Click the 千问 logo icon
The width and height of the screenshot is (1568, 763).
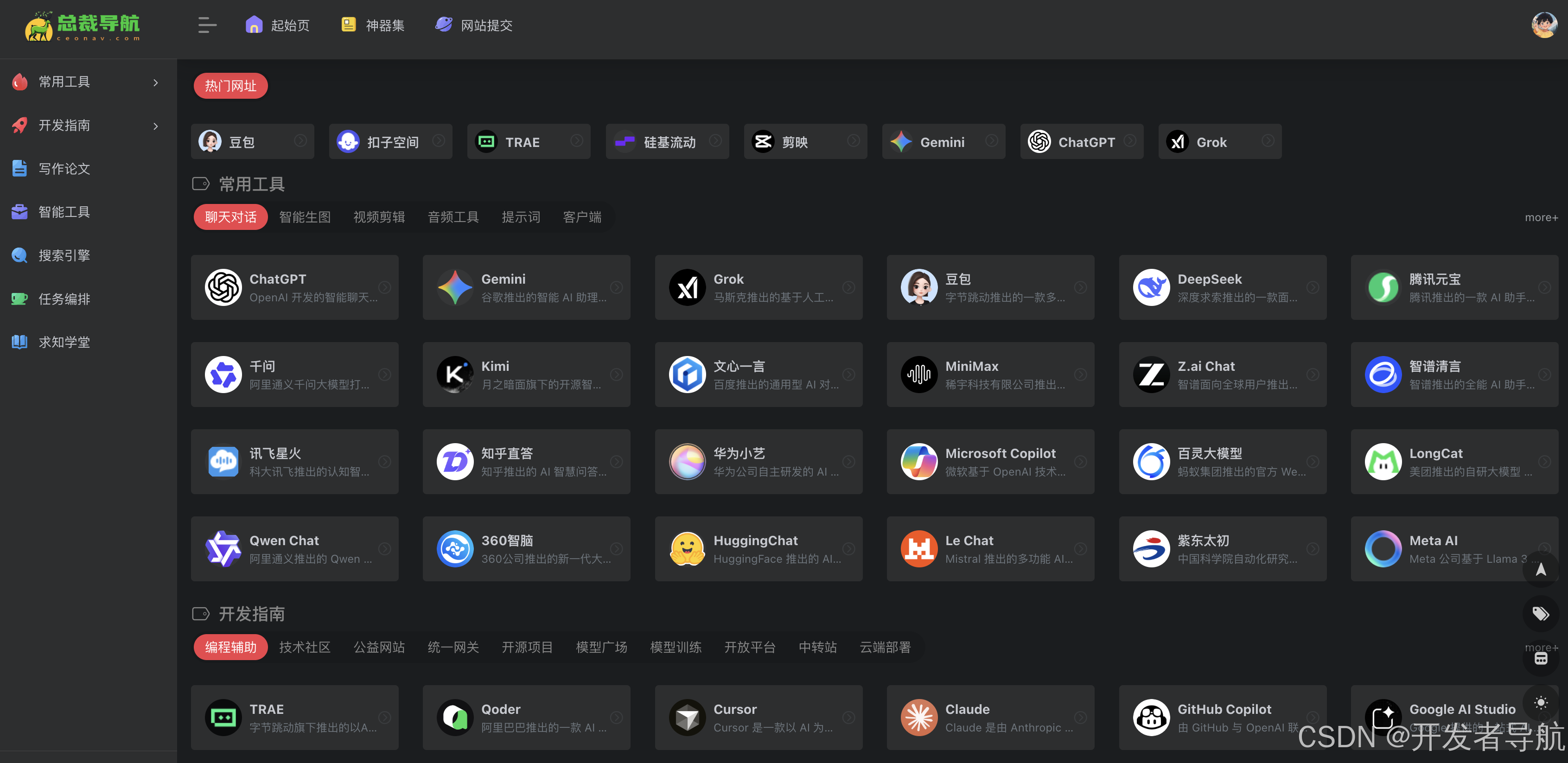223,374
